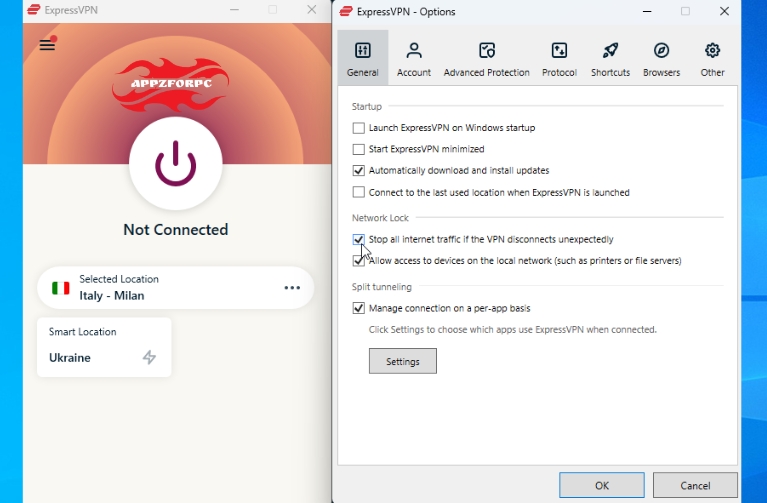Click the Smart Location label

[83, 332]
